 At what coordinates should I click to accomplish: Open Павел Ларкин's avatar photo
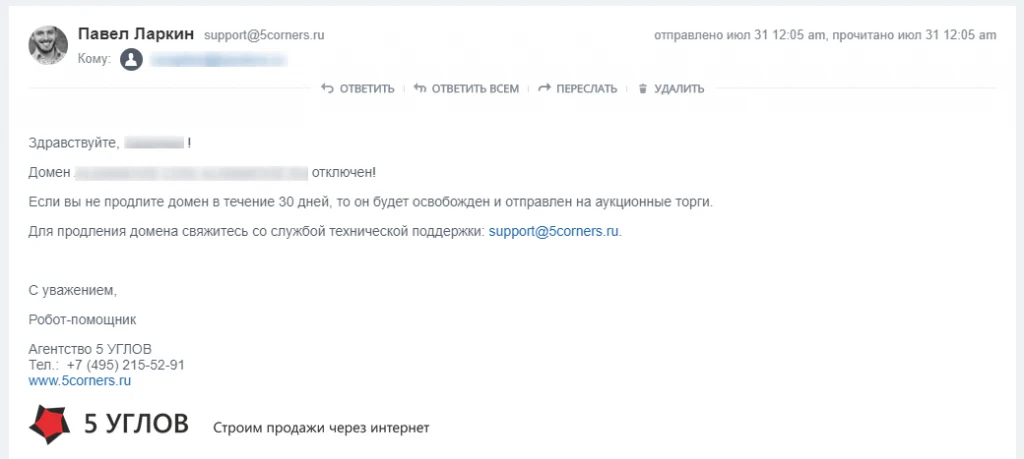[48, 45]
